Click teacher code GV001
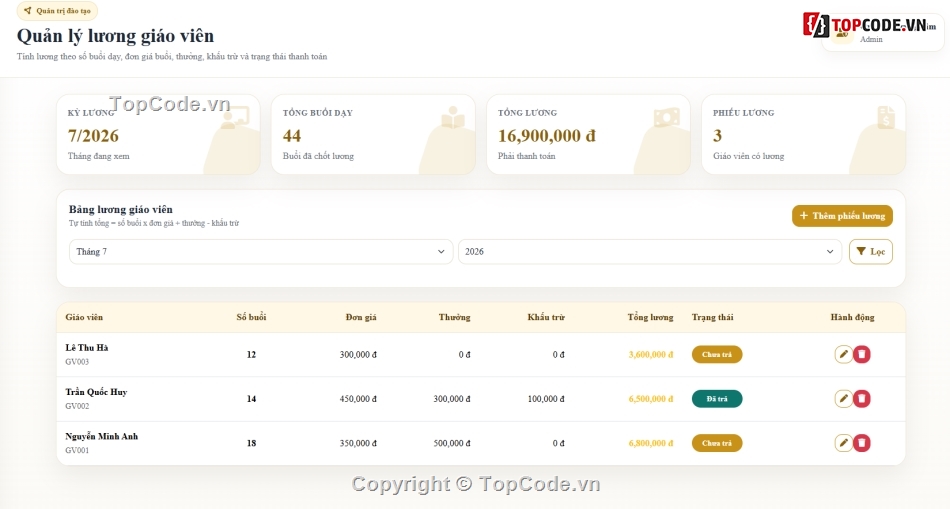The image size is (950, 509). tap(77, 450)
